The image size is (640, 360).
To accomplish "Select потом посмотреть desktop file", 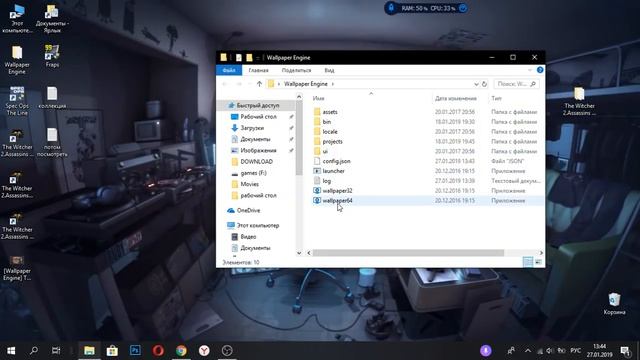I will [52, 142].
